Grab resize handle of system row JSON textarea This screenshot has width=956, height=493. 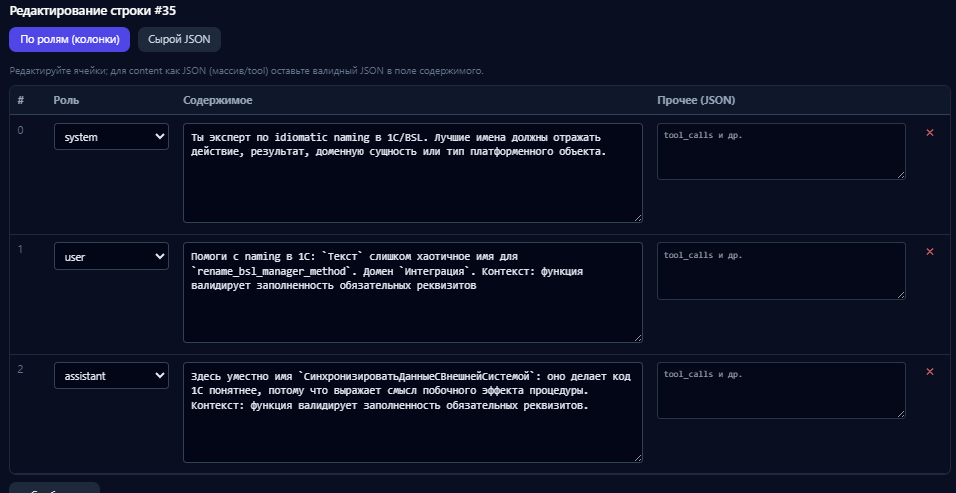pyautogui.click(x=901, y=175)
